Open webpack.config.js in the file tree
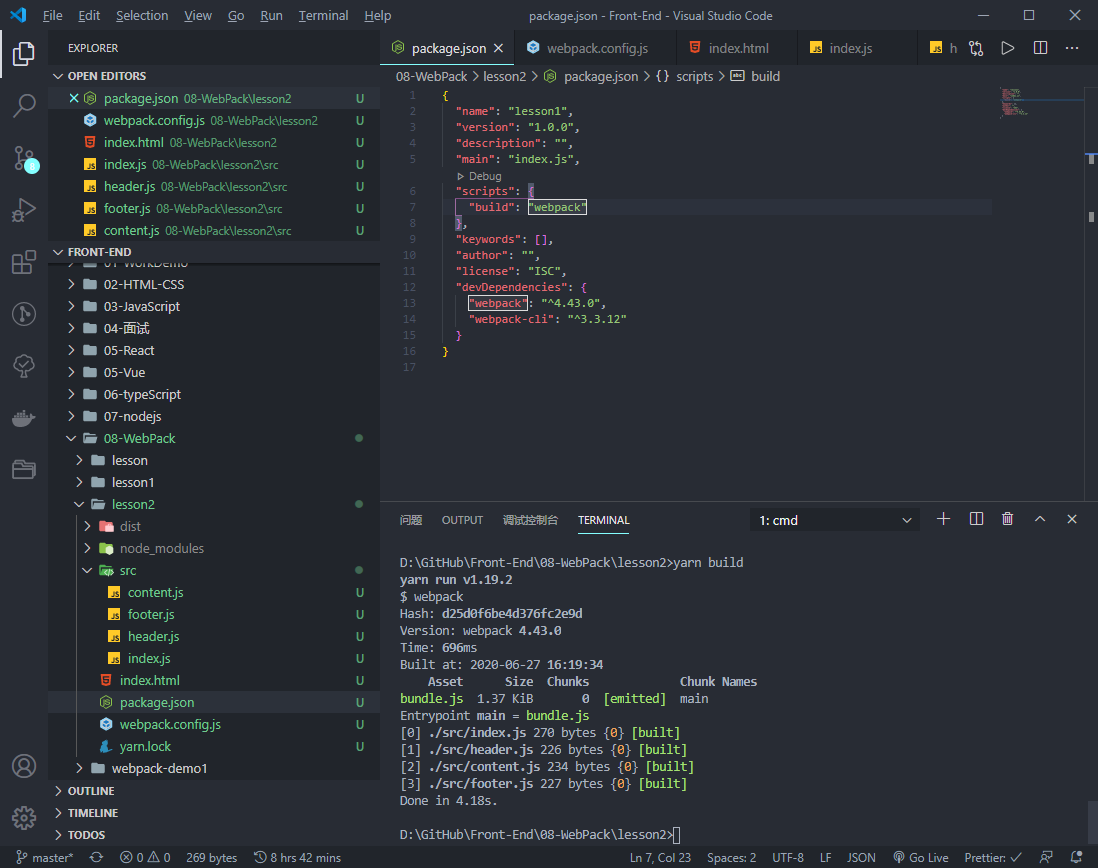This screenshot has height=868, width=1098. [x=214, y=724]
